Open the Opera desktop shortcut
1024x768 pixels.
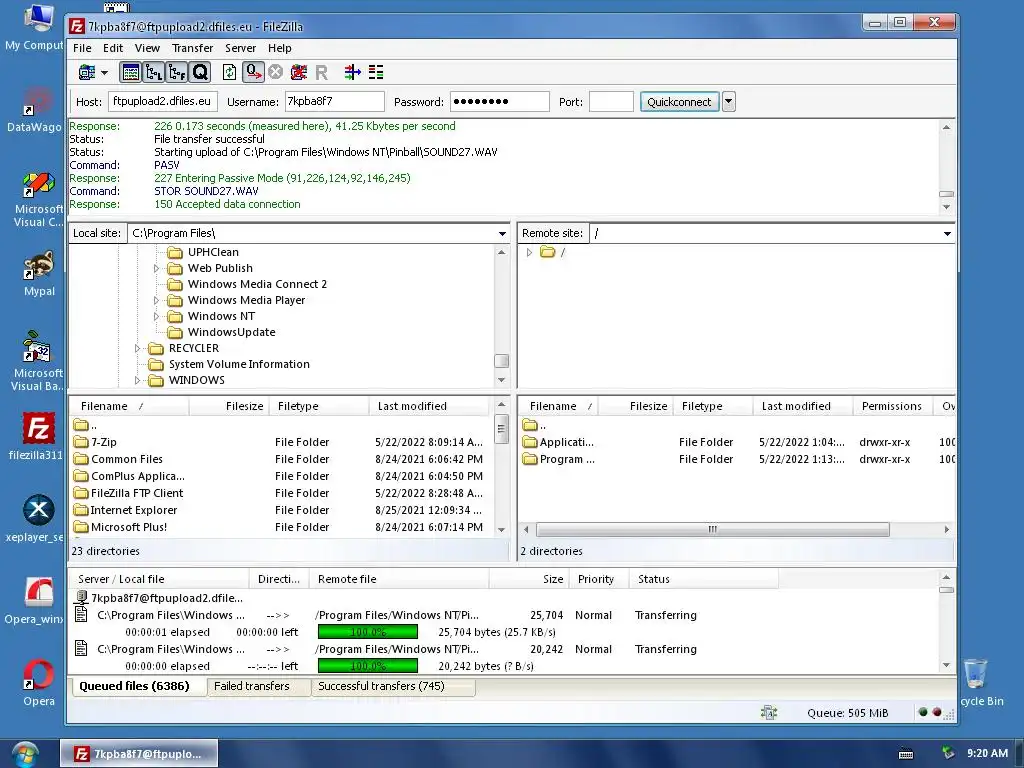39,684
